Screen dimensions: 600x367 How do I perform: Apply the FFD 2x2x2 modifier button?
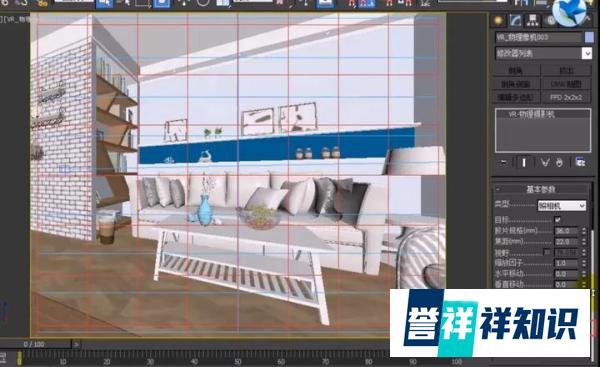[566, 97]
